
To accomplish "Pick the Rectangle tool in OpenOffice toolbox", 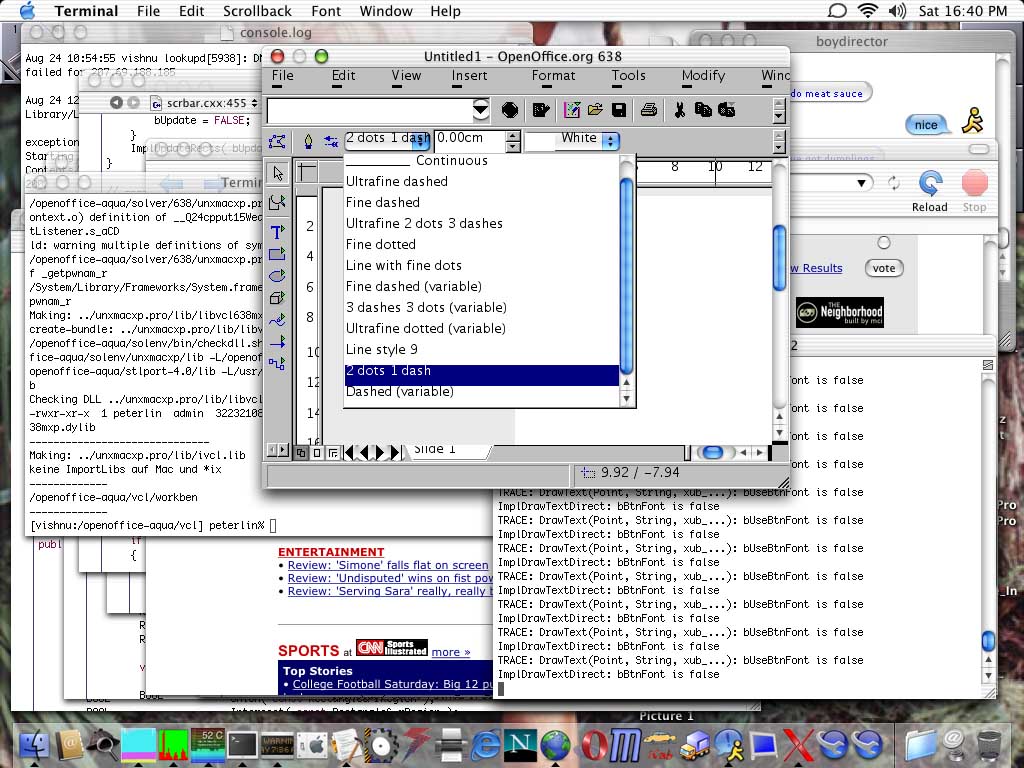I will [x=277, y=253].
